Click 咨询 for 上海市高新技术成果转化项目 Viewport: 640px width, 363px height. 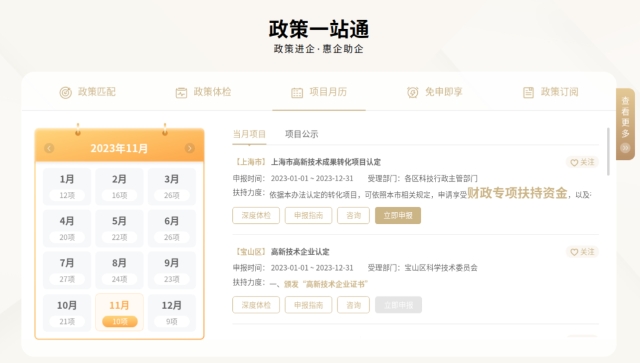coord(353,216)
